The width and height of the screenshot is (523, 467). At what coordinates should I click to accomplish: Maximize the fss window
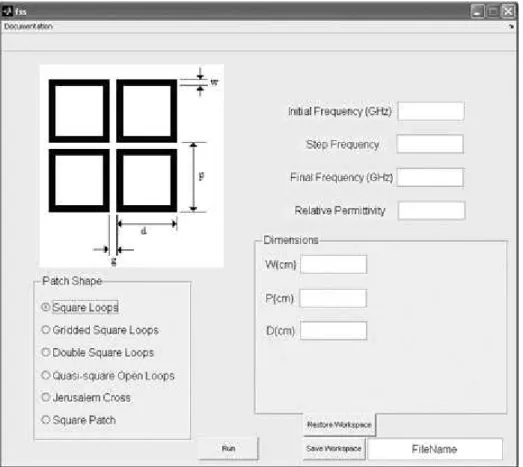point(493,12)
